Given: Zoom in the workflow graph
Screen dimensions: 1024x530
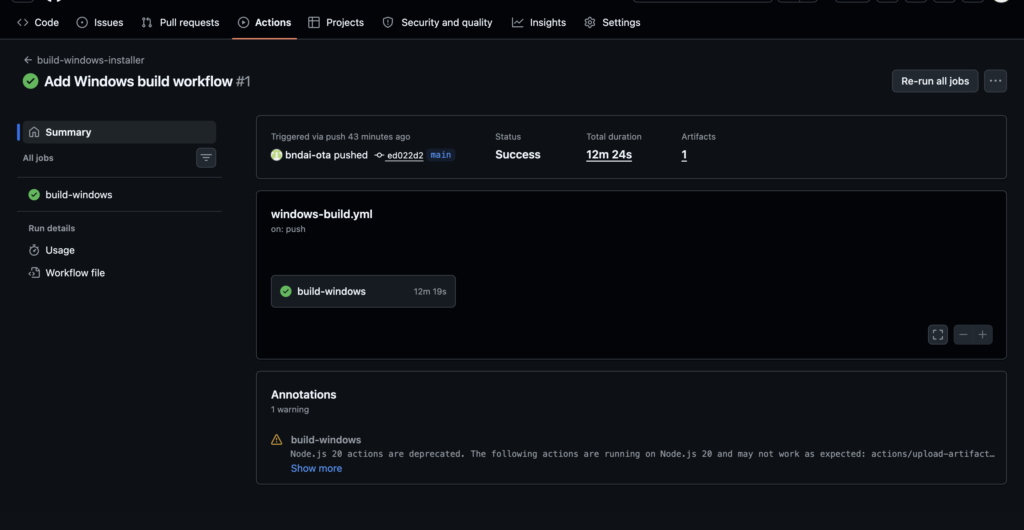Looking at the screenshot, I should pos(984,335).
